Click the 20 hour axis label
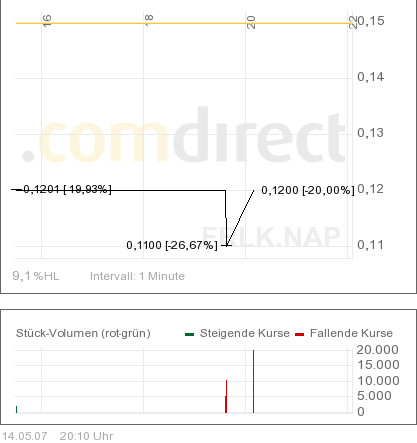Screen dimensions: 417x443 [x=251, y=22]
